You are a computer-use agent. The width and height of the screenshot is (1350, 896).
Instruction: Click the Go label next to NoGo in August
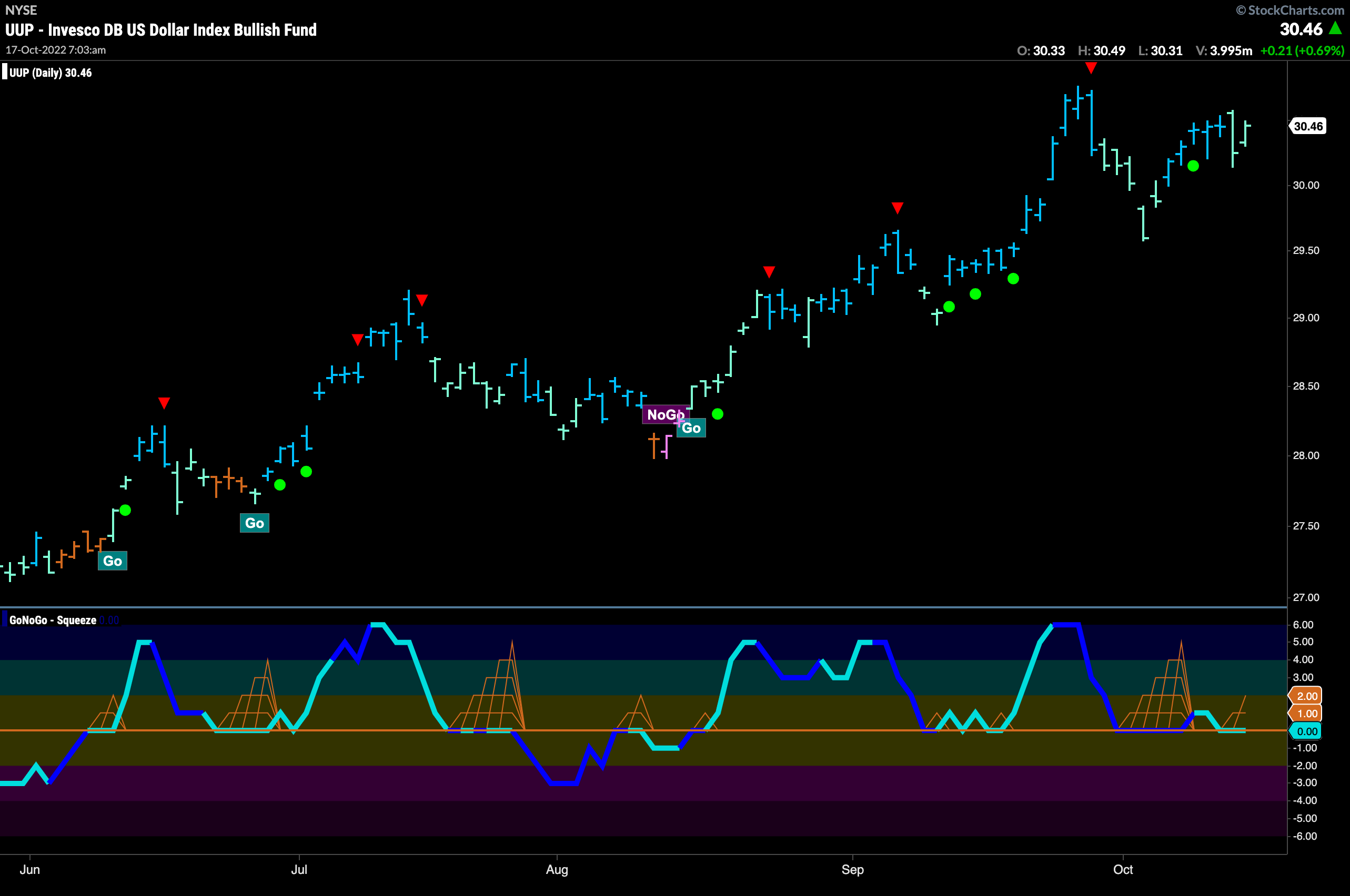click(x=691, y=428)
